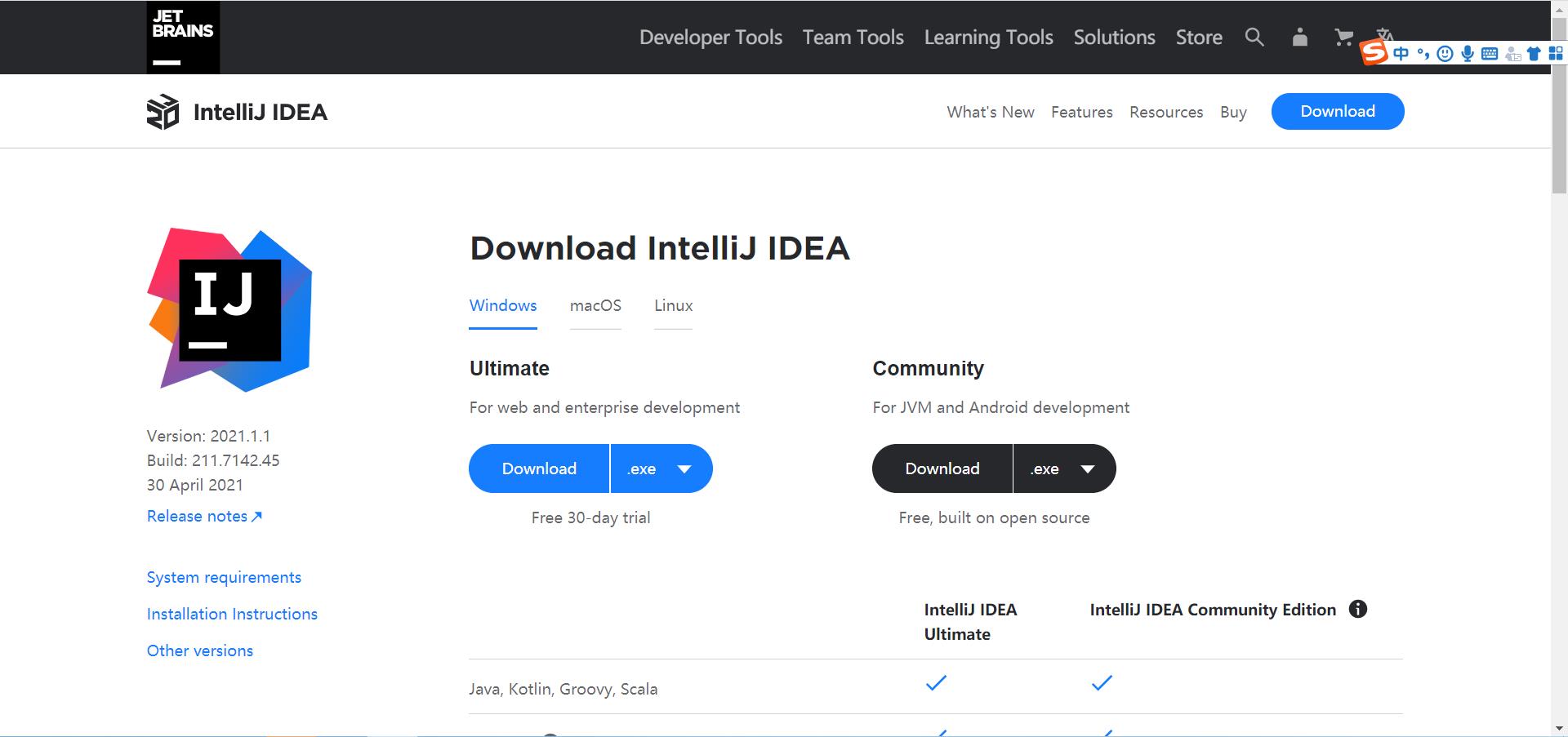Image resolution: width=1568 pixels, height=737 pixels.
Task: Click the 'Java, Kotlin, Groovy, Scala' row text
Action: (563, 689)
